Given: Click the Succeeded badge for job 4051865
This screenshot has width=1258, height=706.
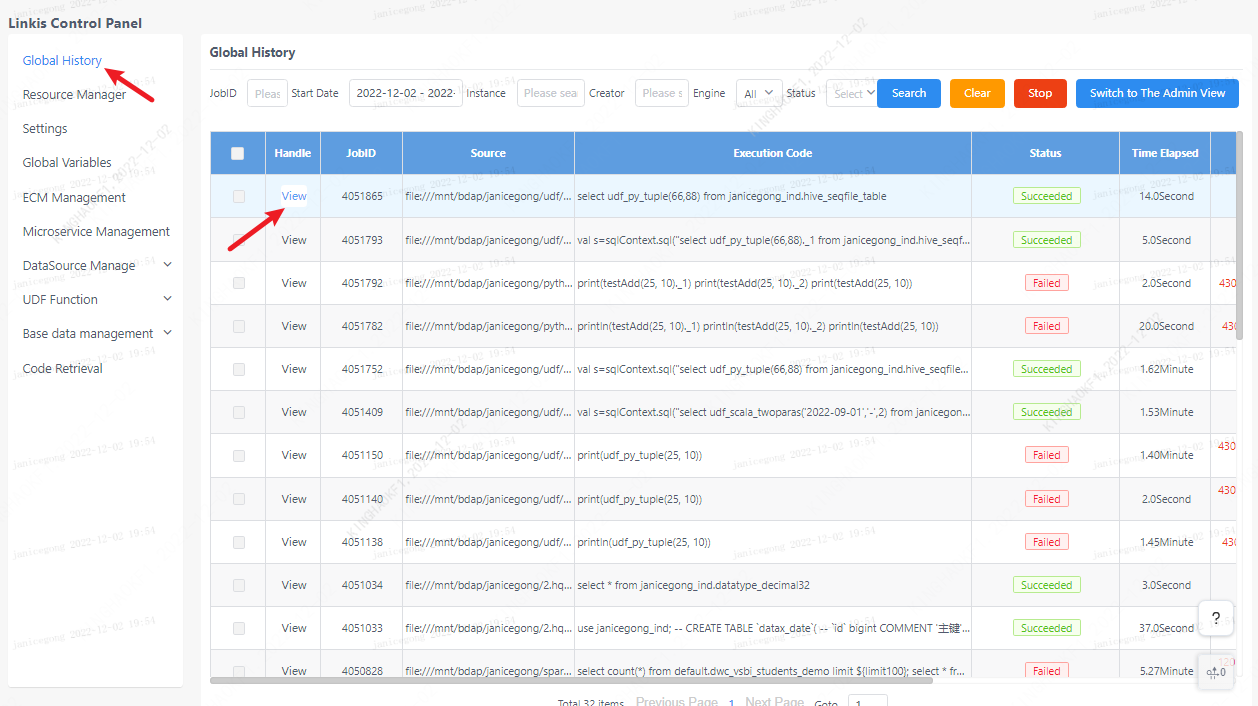Looking at the screenshot, I should click(1046, 197).
